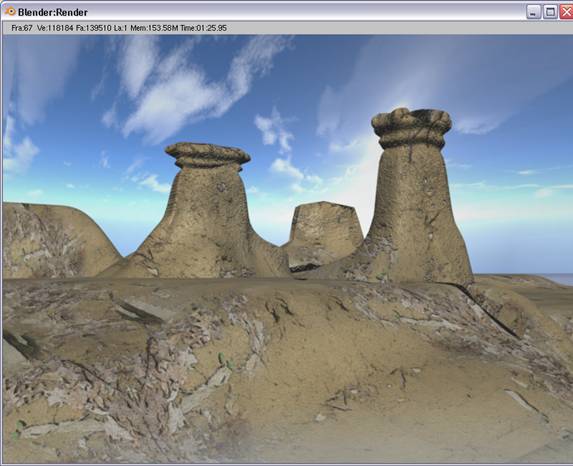
Task: Click the Ve:118184 vertex count
Action: 55,28
